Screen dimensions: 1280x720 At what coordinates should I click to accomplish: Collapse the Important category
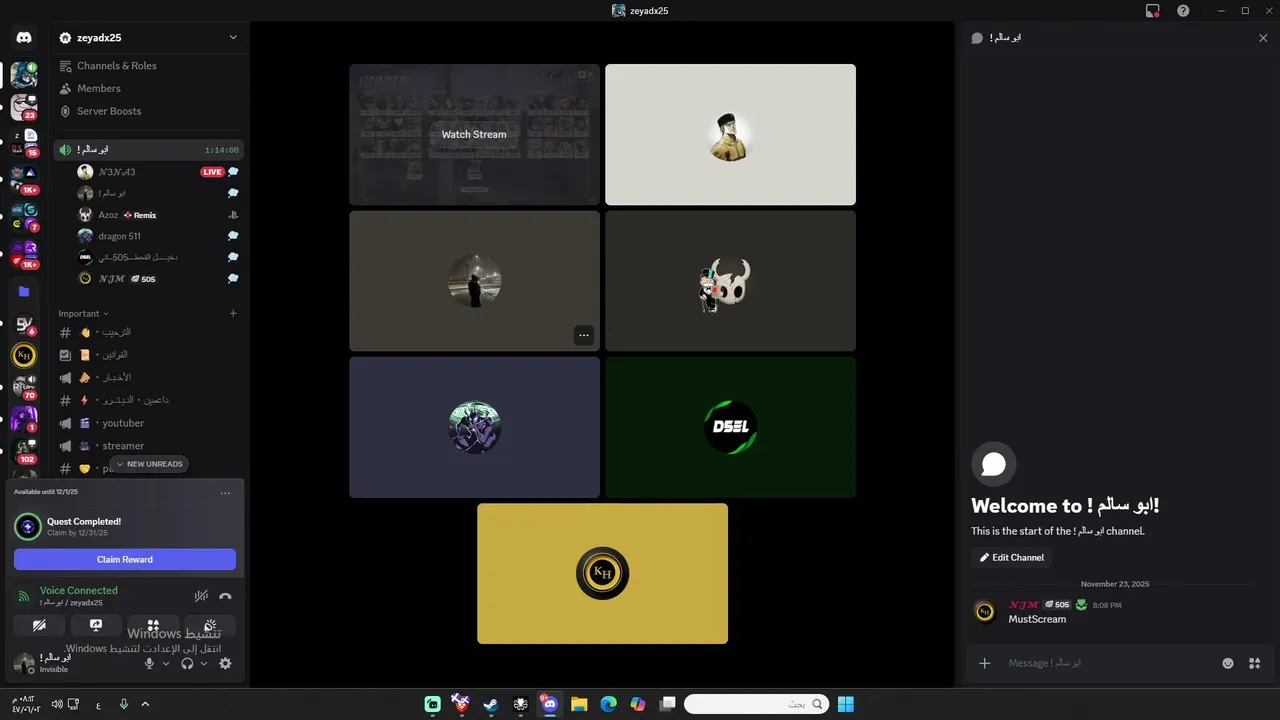[83, 314]
